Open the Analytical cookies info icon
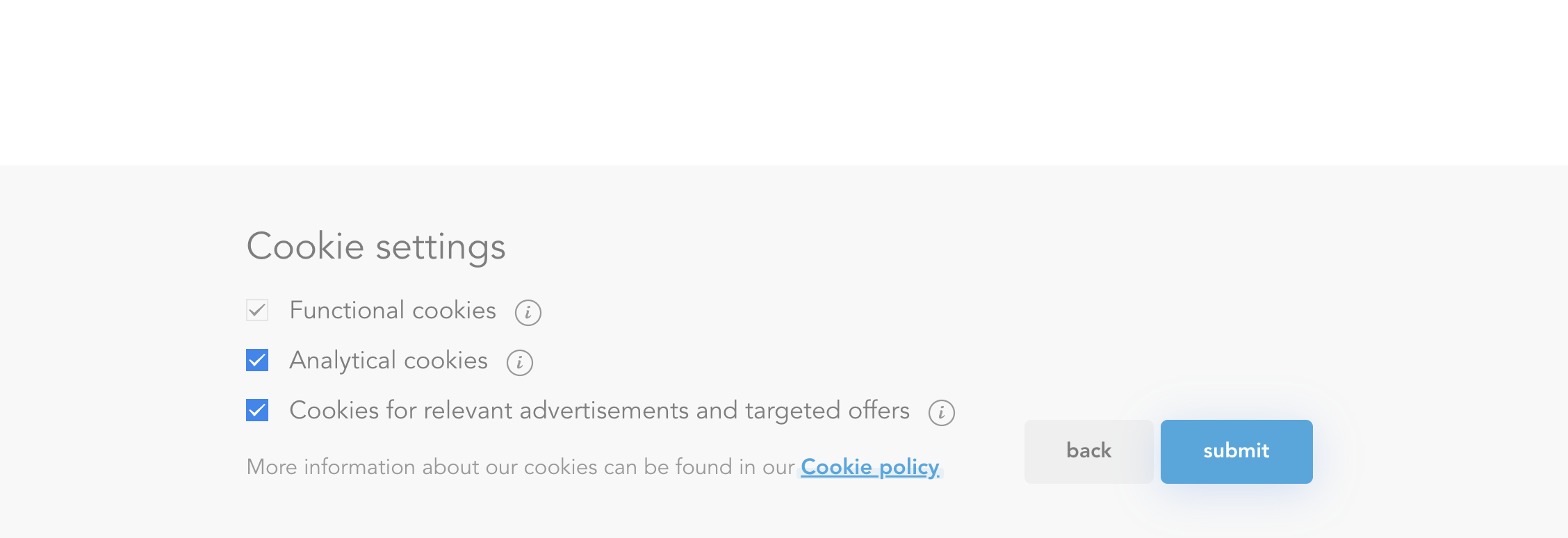 coord(519,363)
